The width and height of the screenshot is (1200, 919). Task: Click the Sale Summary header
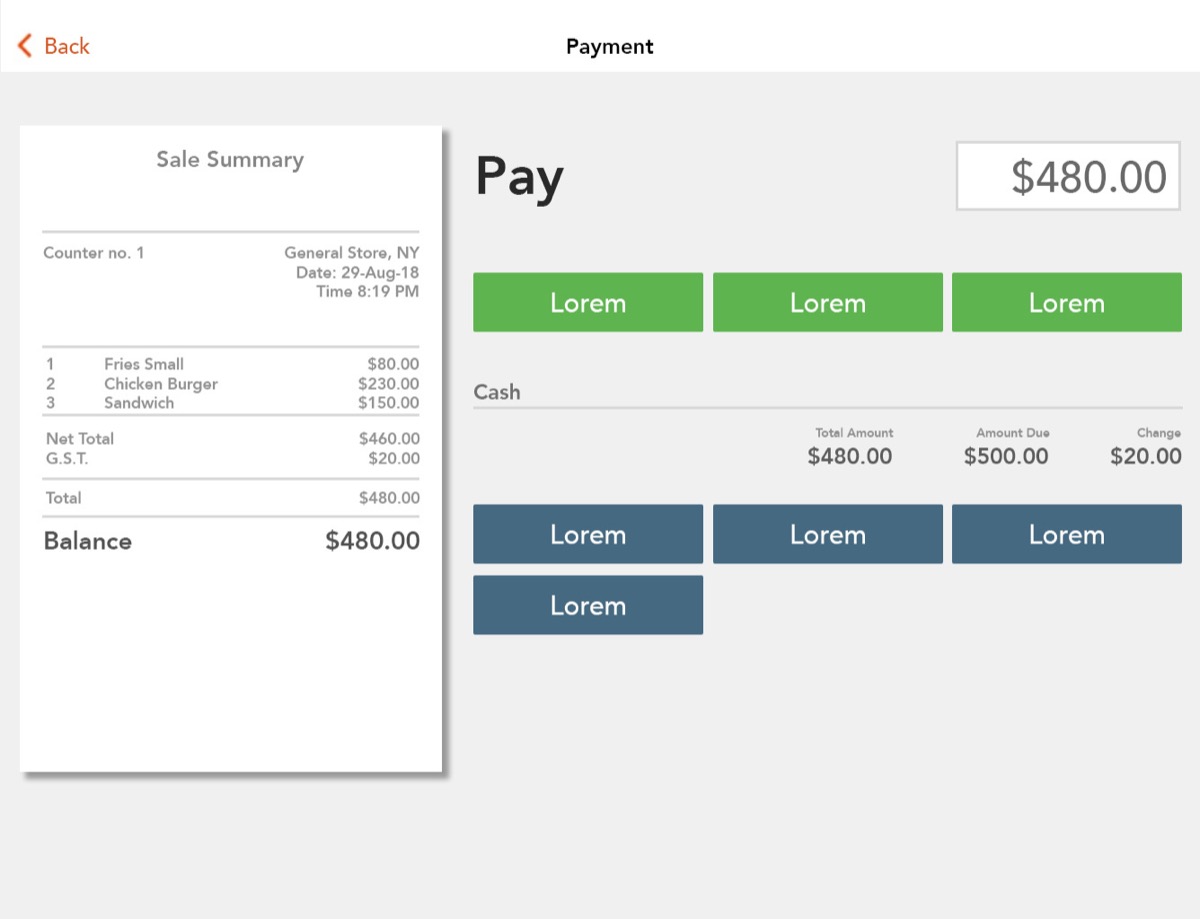pyautogui.click(x=230, y=160)
